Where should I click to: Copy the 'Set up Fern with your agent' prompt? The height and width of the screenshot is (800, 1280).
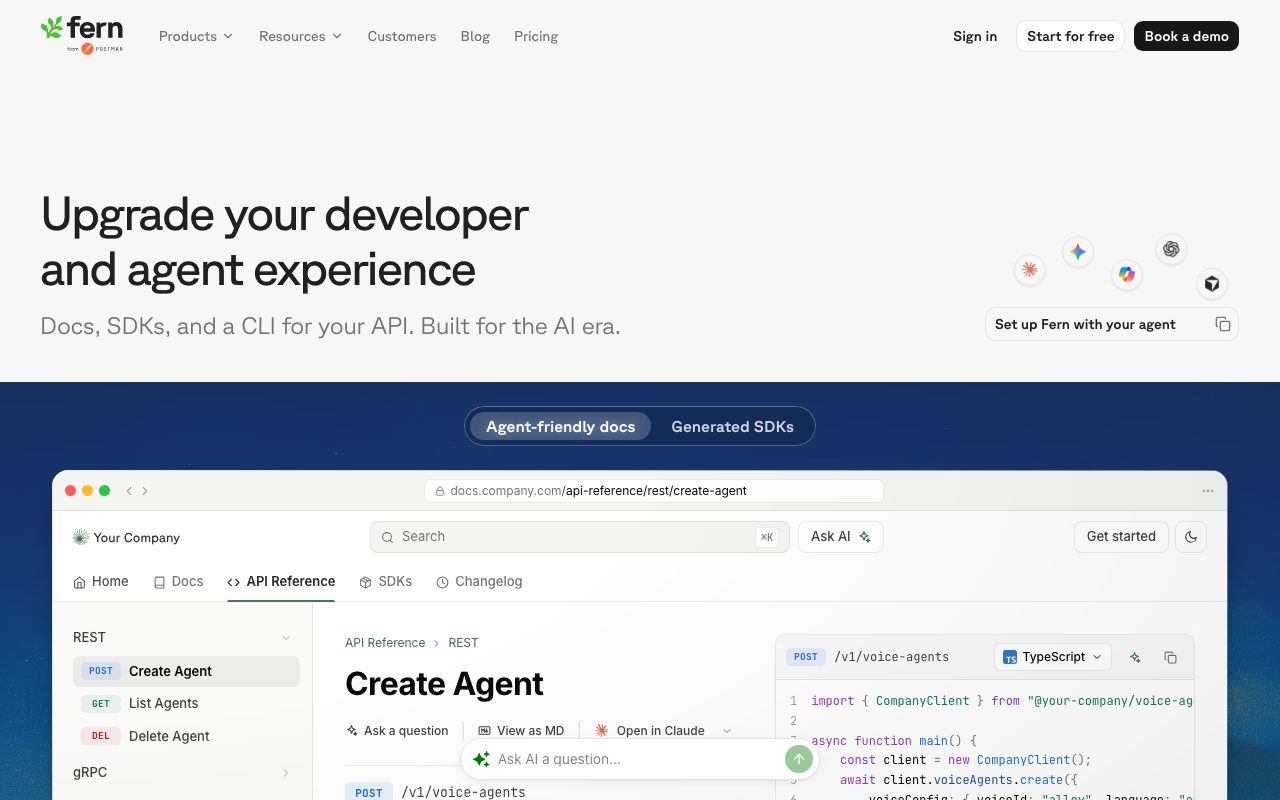click(1222, 324)
